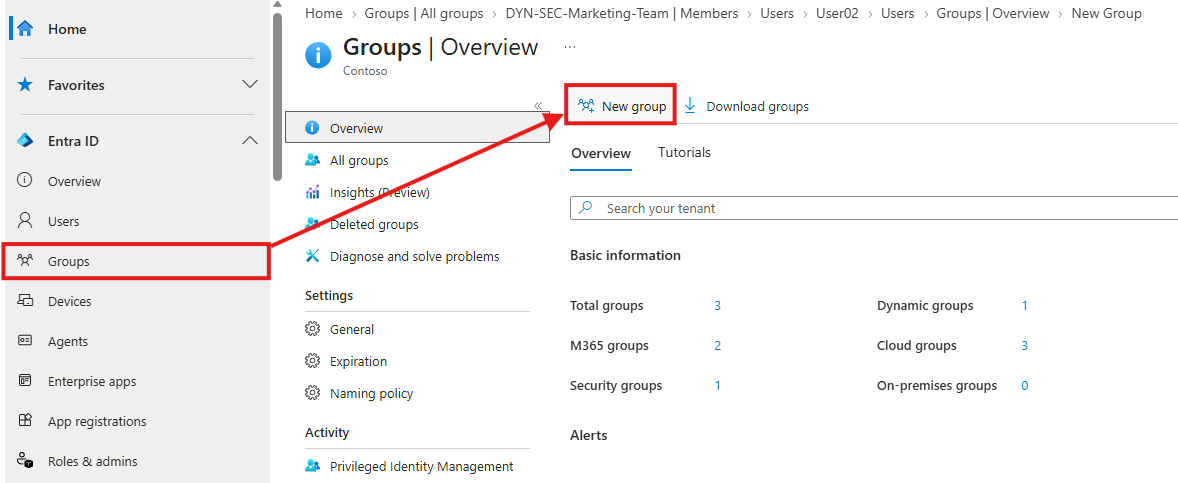Open Groups | All groups breadcrumb
1178x483 pixels.
(424, 14)
